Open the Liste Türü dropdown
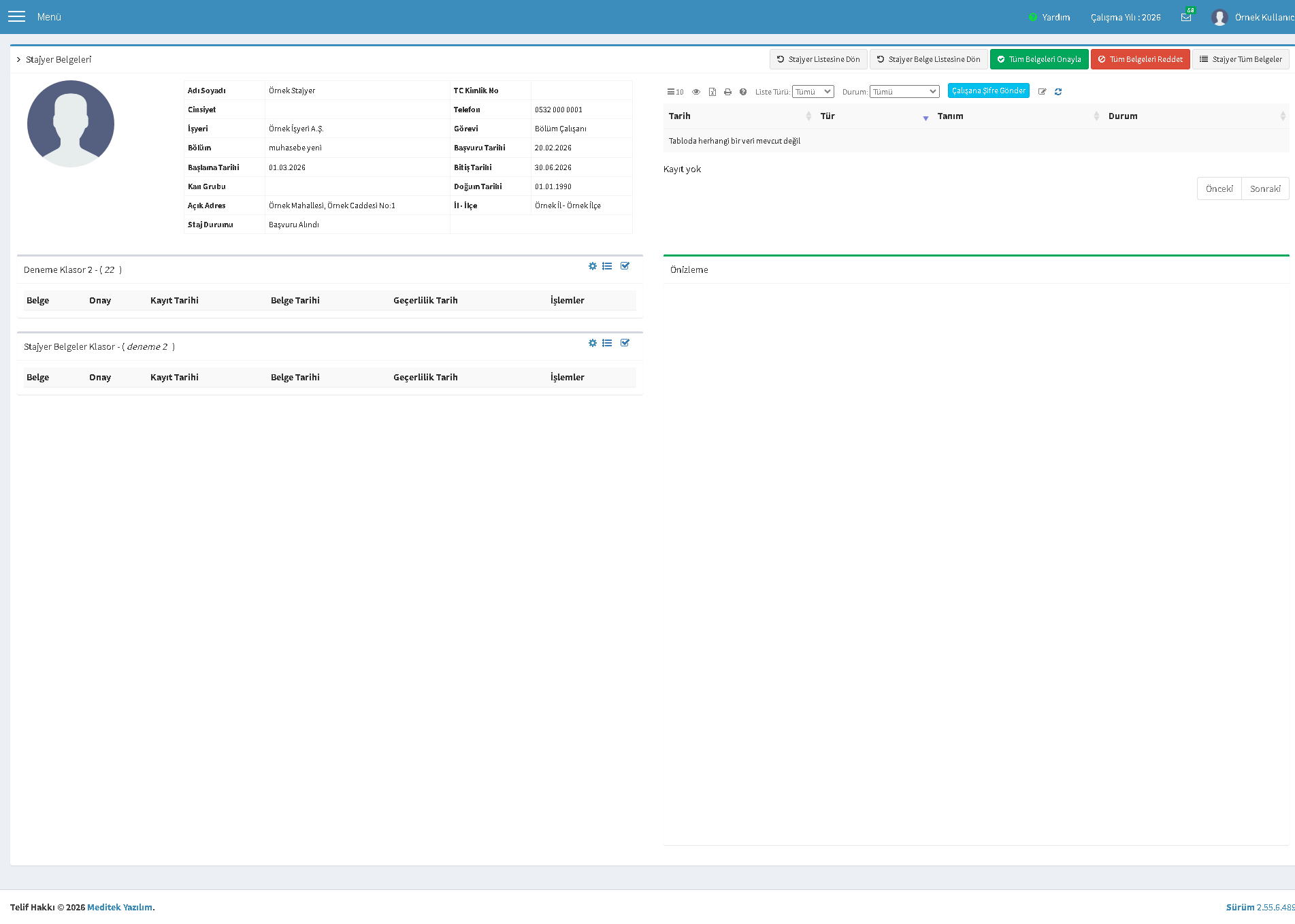The image size is (1295, 924). point(813,92)
